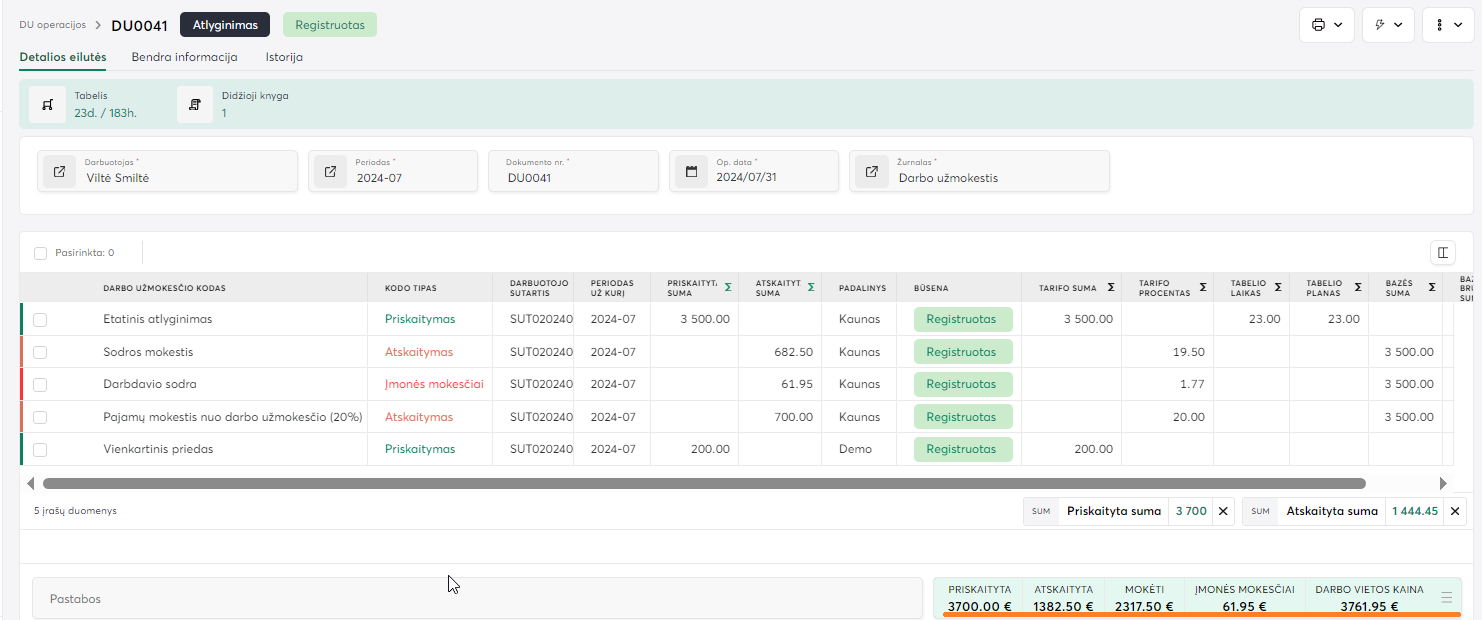Remove the Priskaityta suma total chip
This screenshot has height=620, width=1482.
click(x=1223, y=511)
